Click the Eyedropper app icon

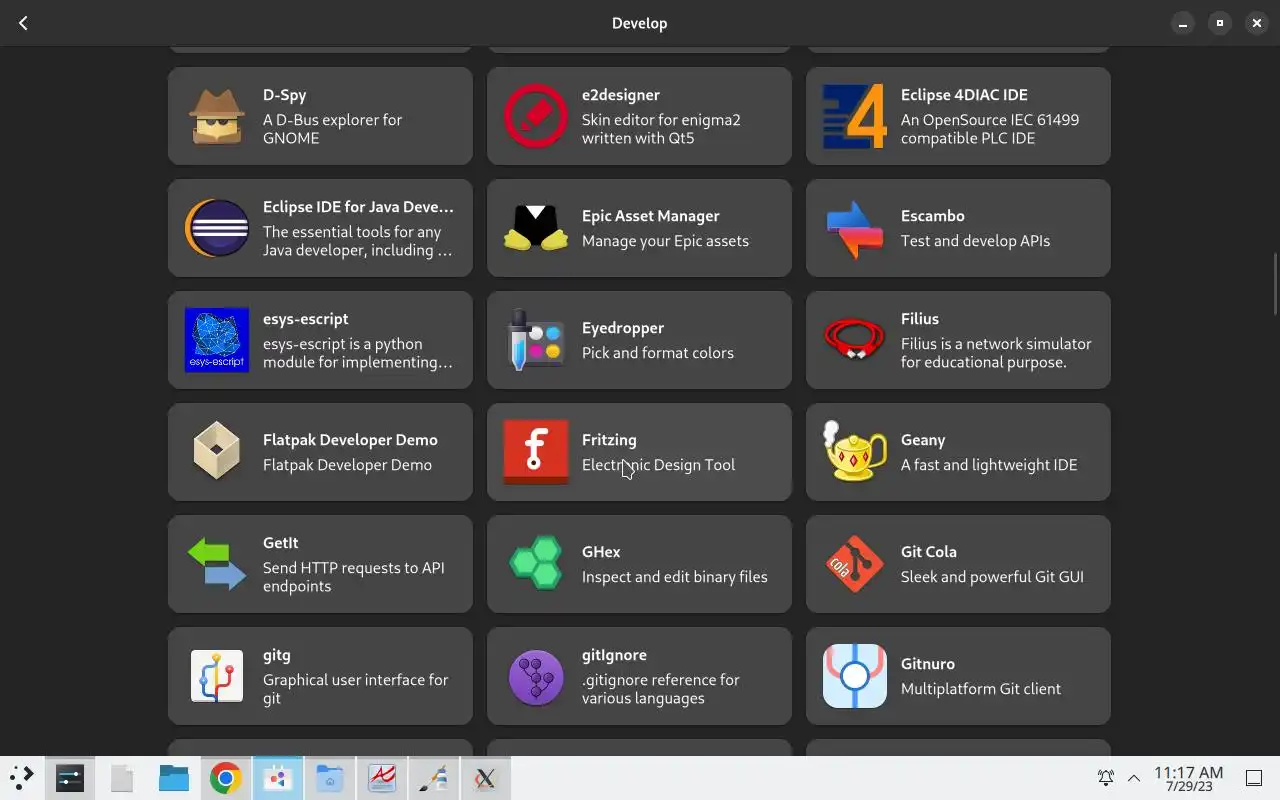click(536, 340)
